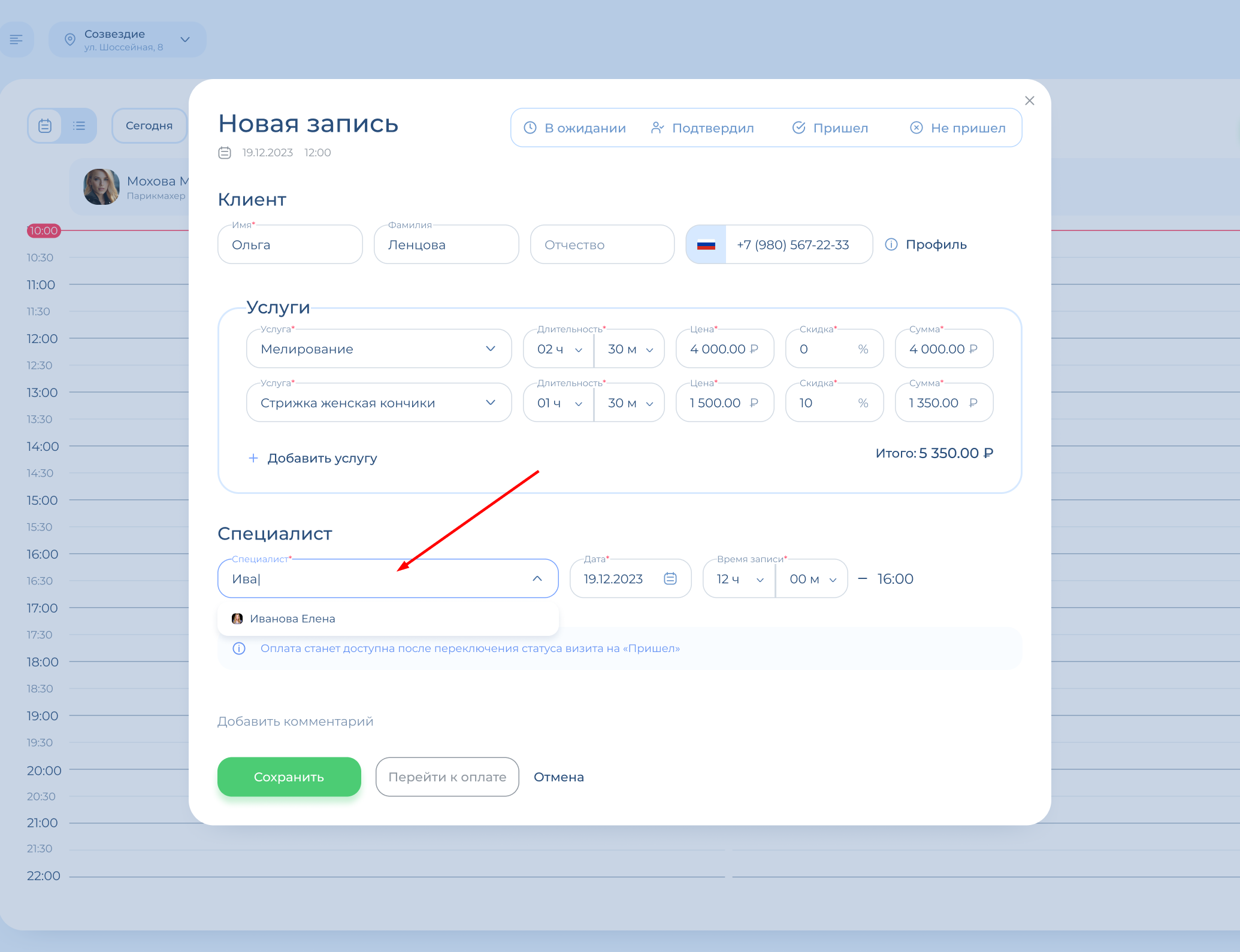Close the Новая запись dialog
Screen dimensions: 1240x952
click(1030, 101)
